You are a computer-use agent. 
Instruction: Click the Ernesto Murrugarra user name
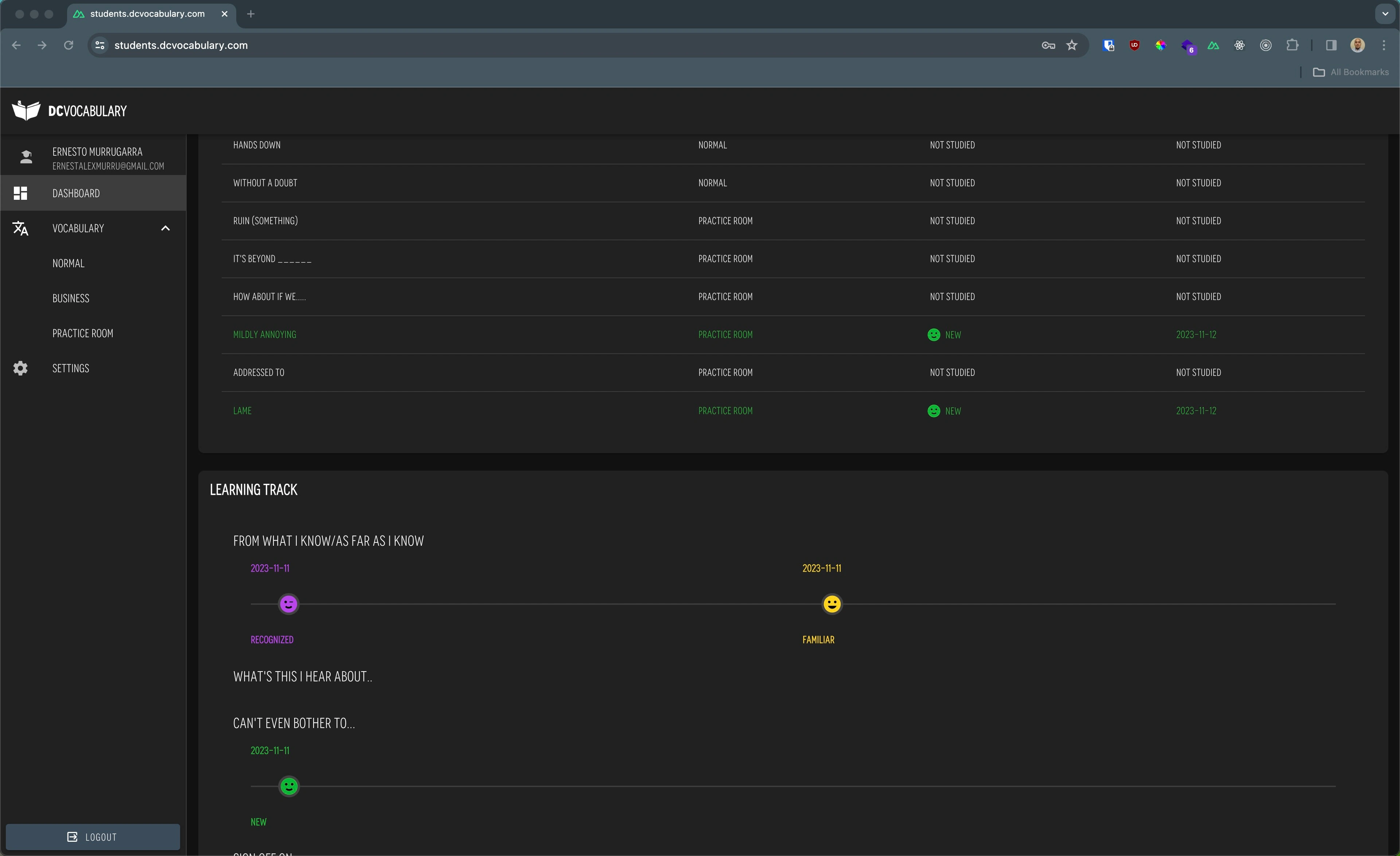(97, 152)
